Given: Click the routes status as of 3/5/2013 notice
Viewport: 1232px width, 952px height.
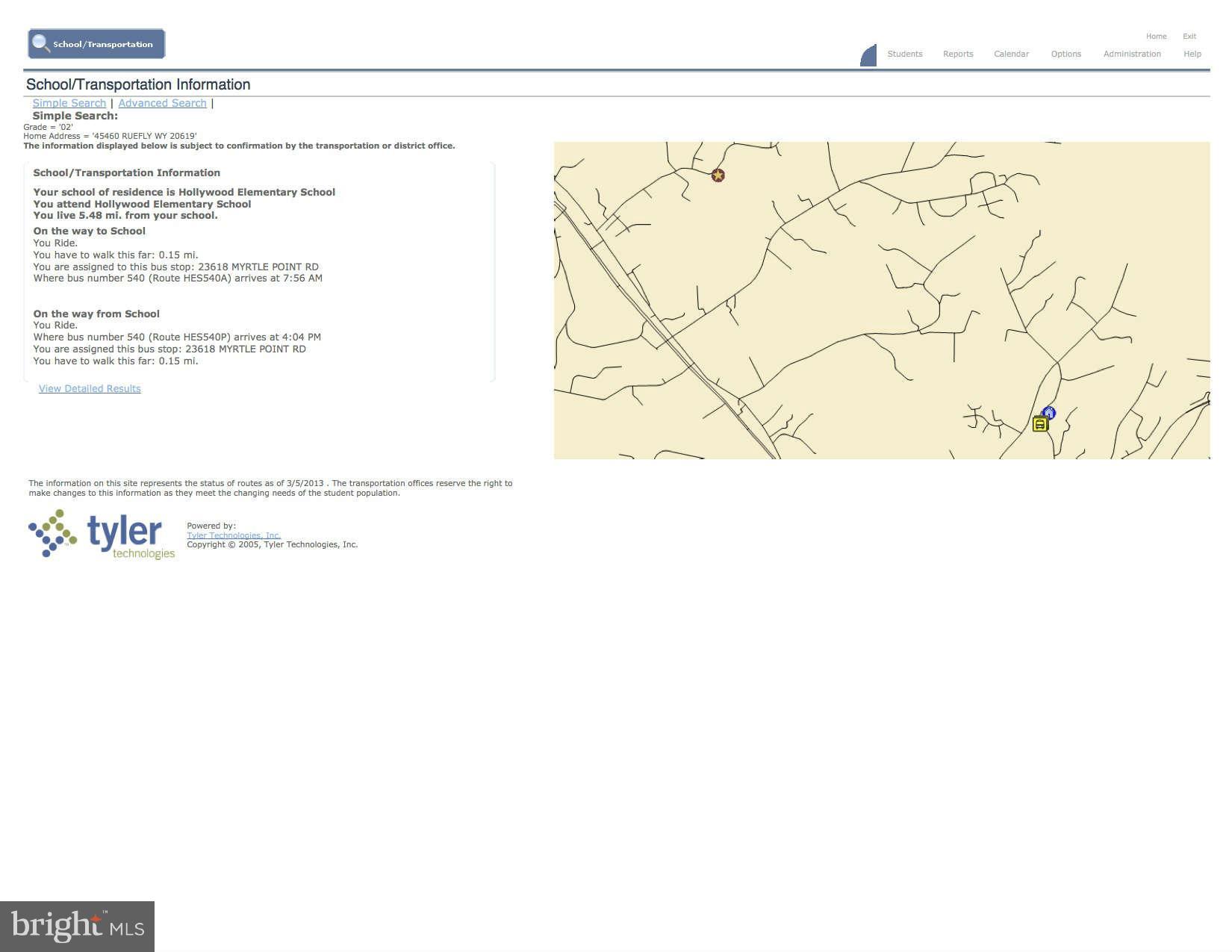Looking at the screenshot, I should point(270,488).
